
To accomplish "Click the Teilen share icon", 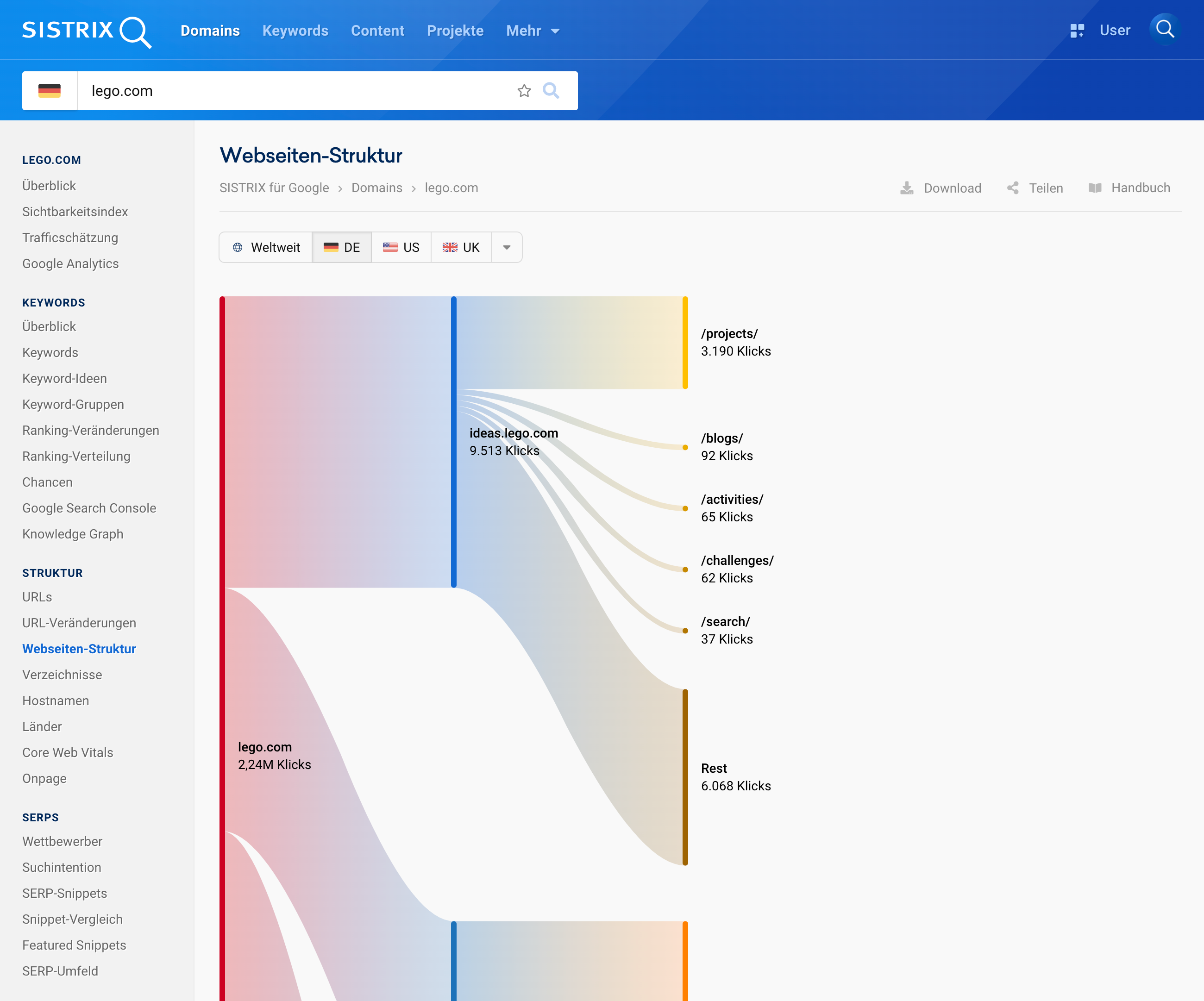I will tap(1013, 188).
